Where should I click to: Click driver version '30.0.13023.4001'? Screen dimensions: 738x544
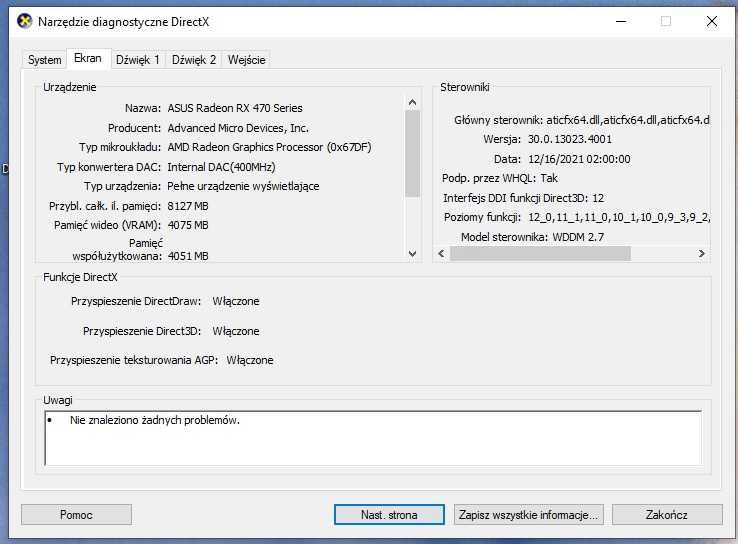[570, 139]
